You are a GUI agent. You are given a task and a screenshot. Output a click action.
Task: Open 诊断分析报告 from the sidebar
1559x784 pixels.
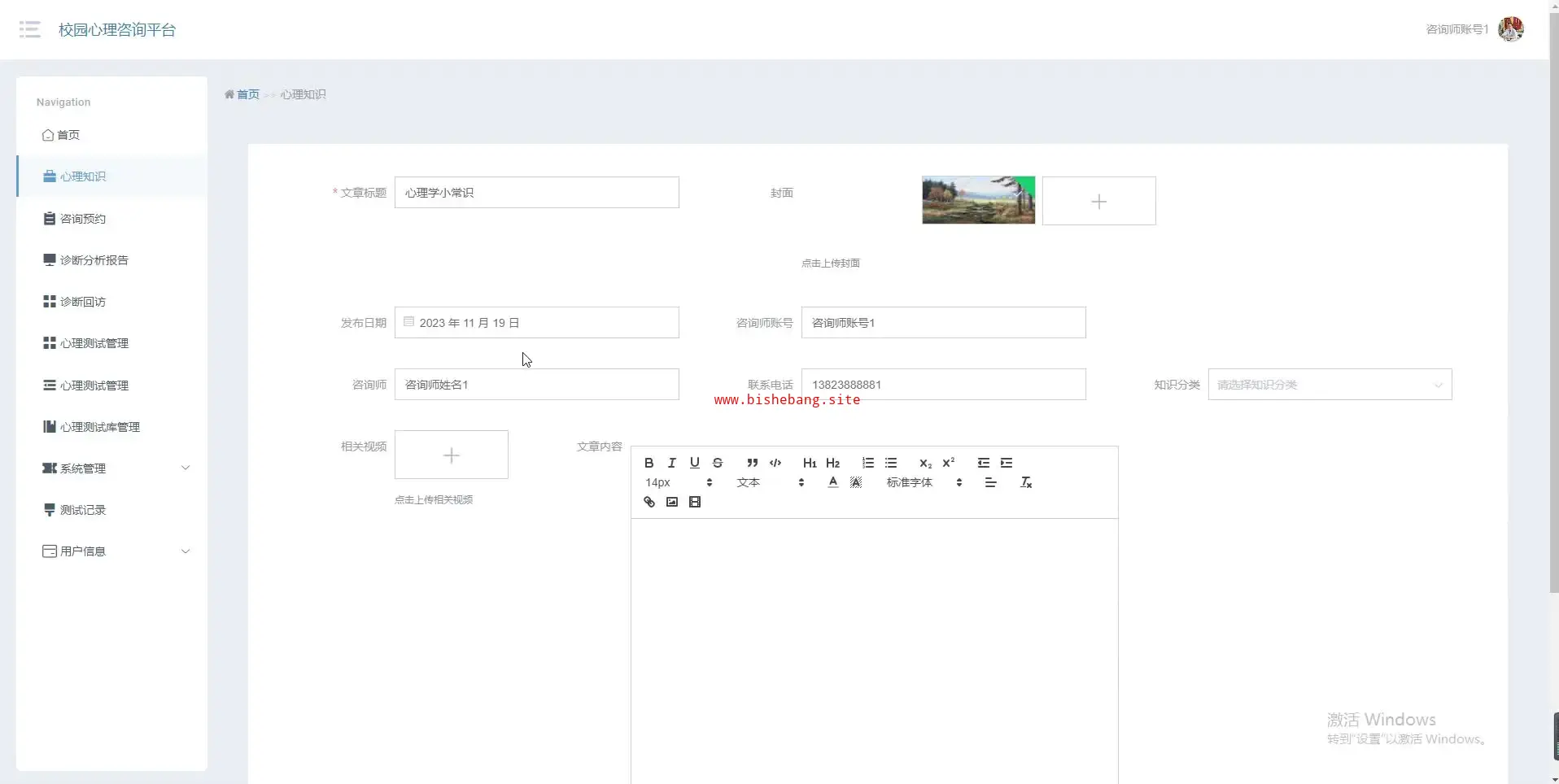point(112,260)
